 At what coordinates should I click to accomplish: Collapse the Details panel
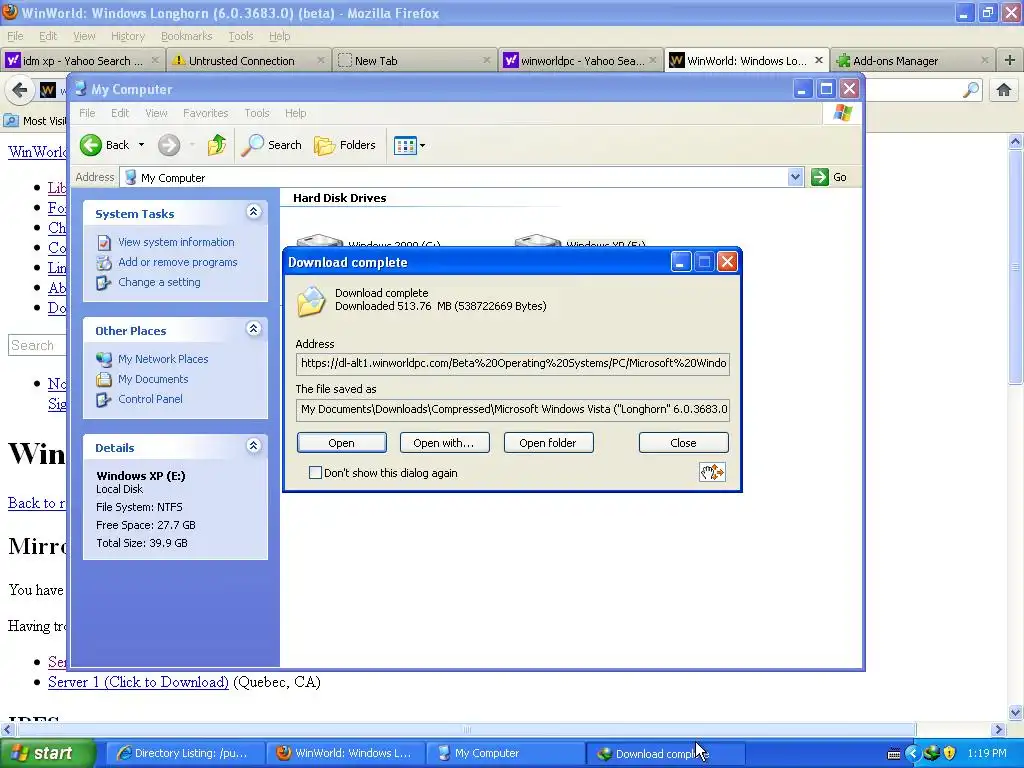tap(253, 445)
